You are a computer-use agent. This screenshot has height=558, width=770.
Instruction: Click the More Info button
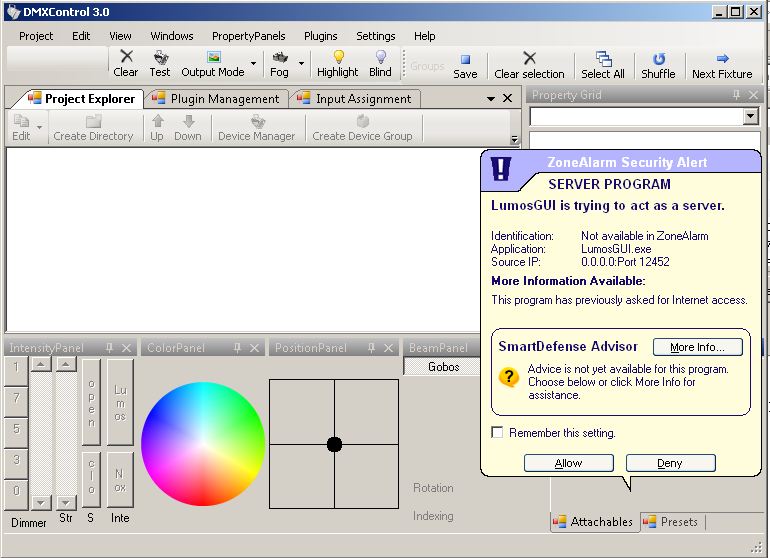tap(697, 347)
